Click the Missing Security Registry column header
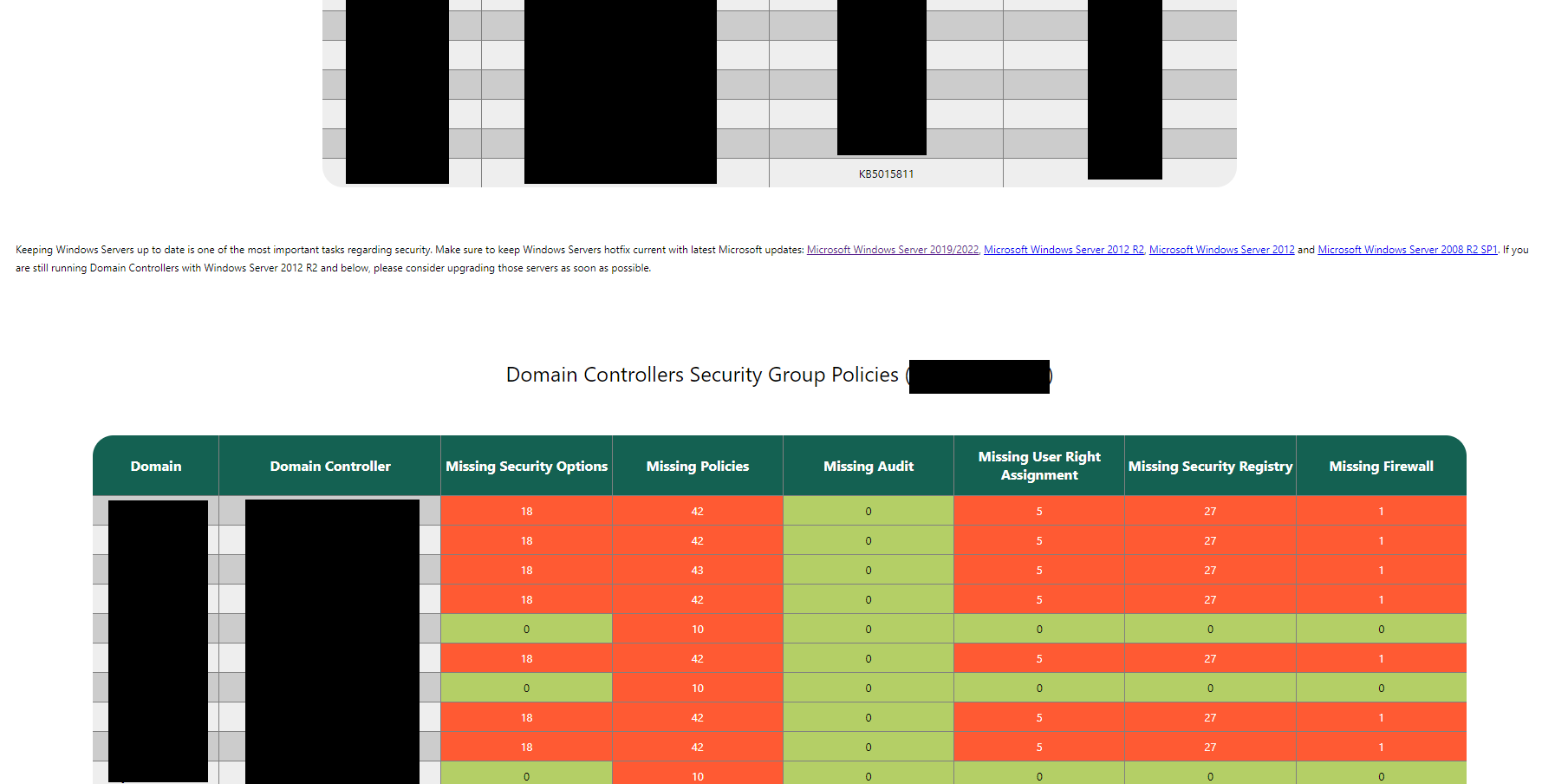Image resolution: width=1568 pixels, height=784 pixels. pyautogui.click(x=1210, y=466)
